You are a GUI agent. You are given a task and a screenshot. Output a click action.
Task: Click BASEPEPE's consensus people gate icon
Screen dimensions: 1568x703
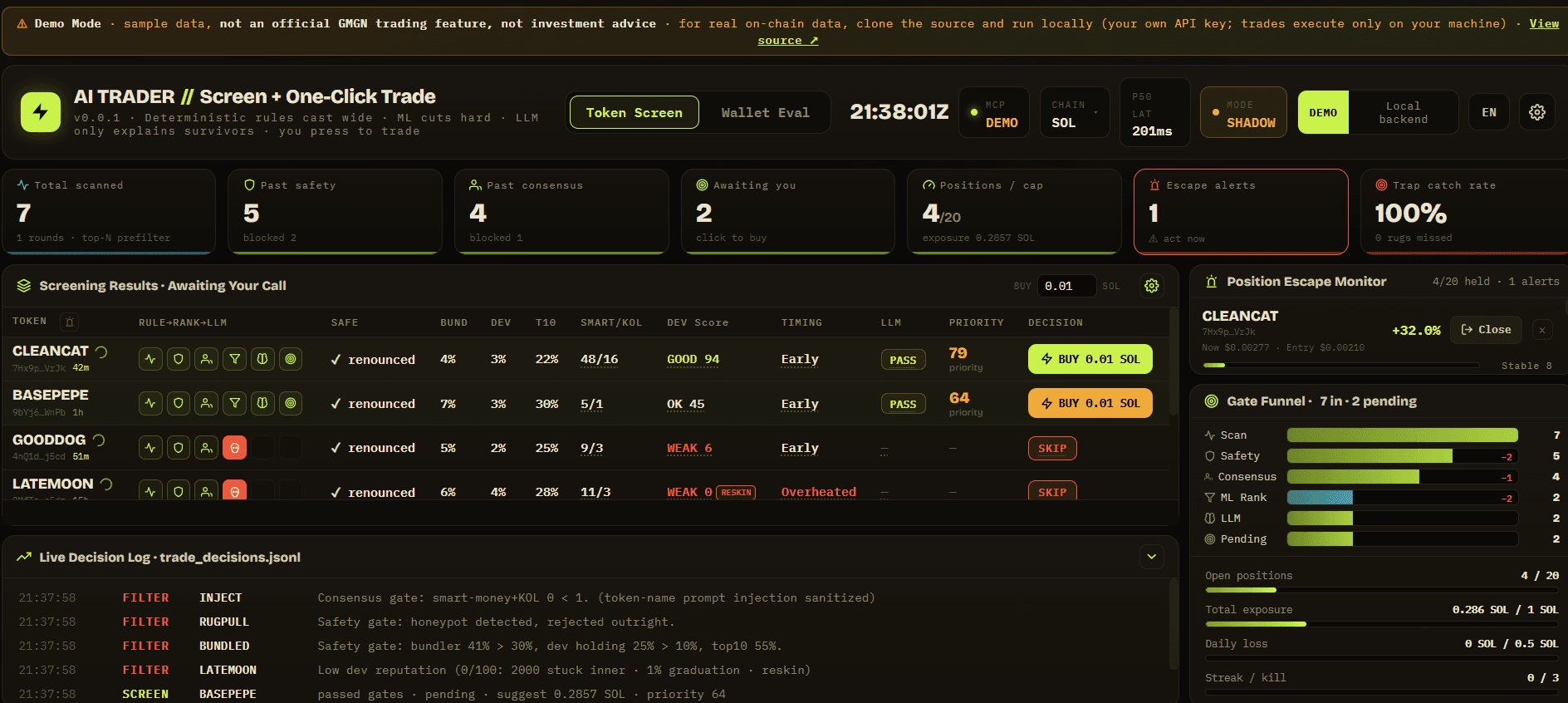207,403
